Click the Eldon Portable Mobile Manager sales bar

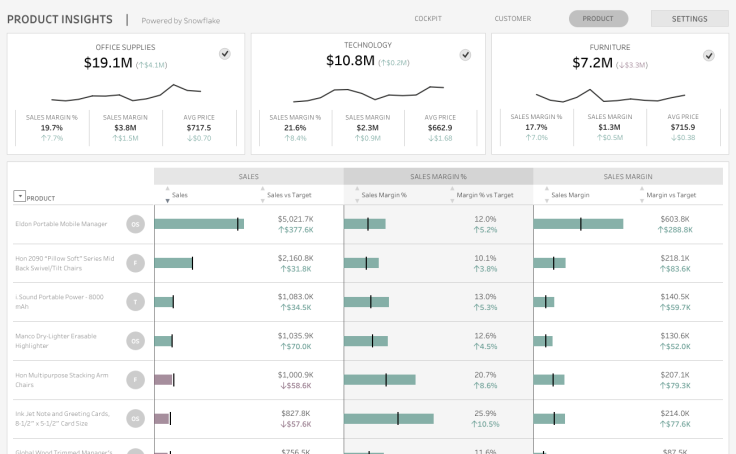click(199, 224)
